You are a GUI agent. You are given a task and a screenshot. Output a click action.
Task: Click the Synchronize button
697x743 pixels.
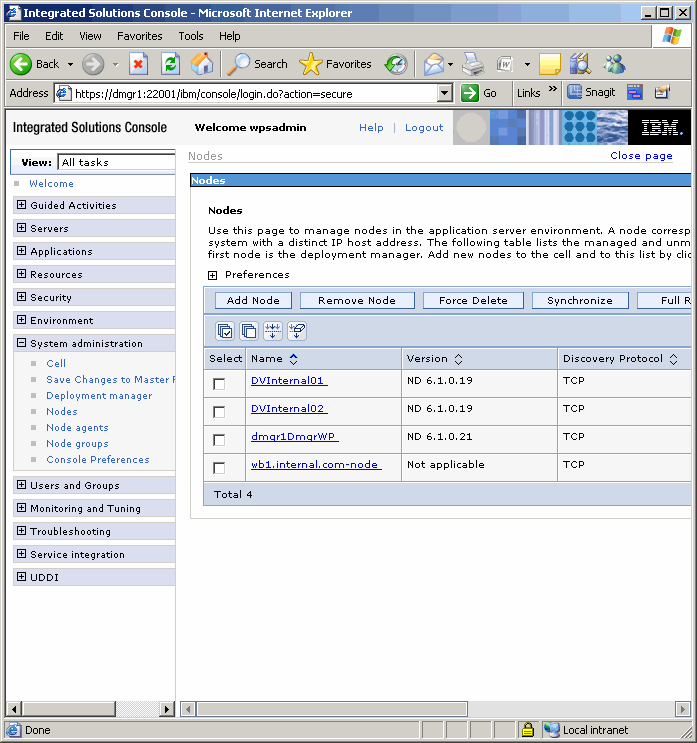point(580,300)
